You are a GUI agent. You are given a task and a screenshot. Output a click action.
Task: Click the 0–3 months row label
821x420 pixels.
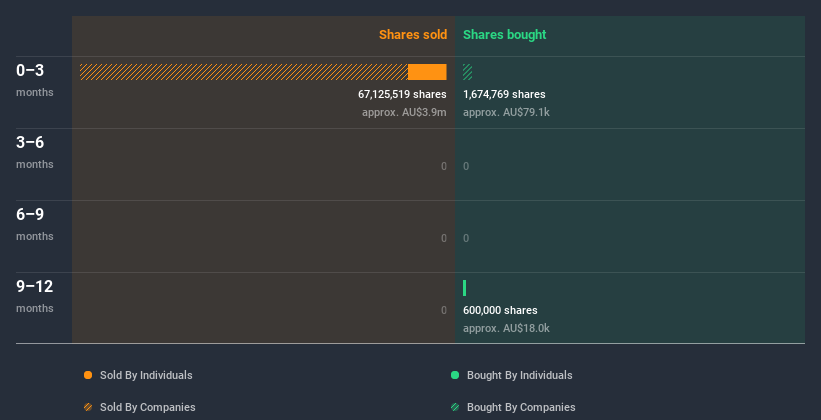35,80
